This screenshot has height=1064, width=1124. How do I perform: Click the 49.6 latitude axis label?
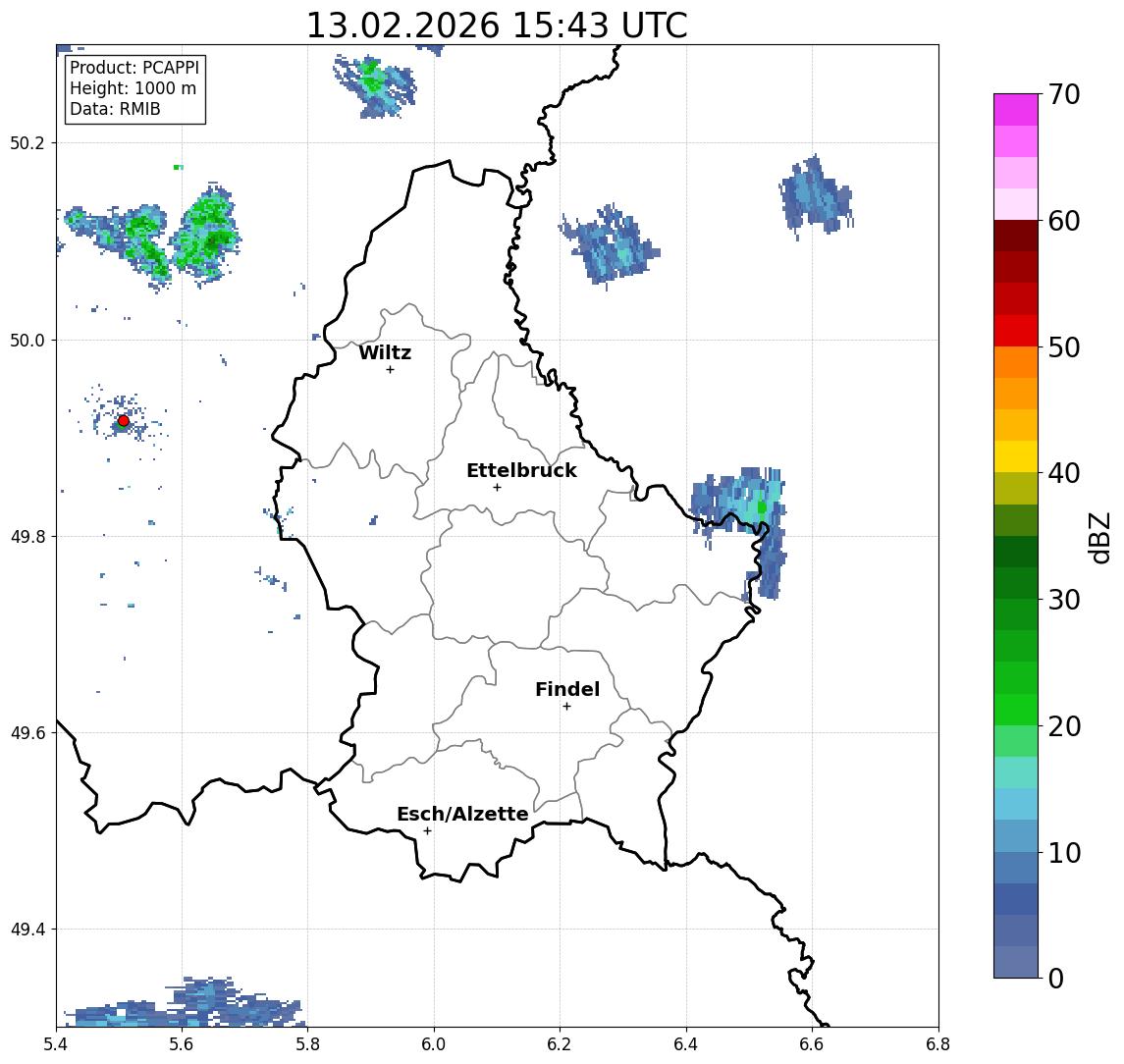tap(27, 733)
